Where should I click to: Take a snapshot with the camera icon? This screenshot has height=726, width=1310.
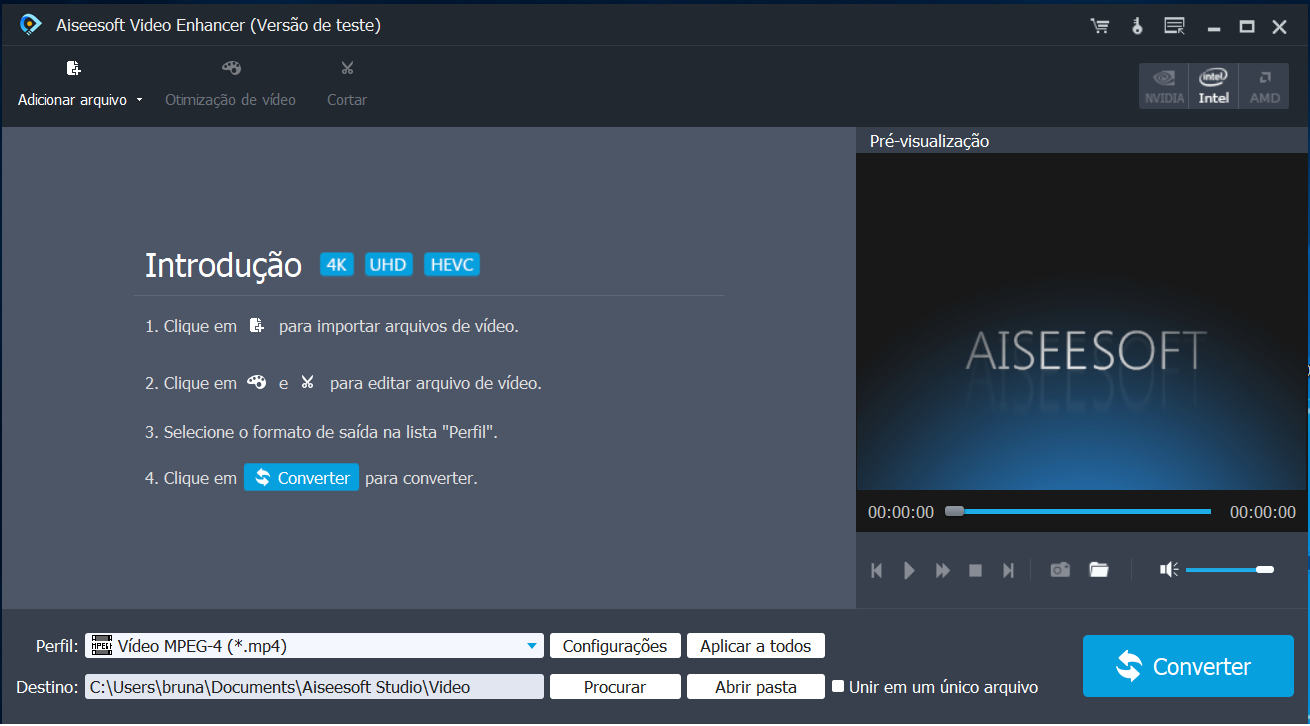(x=1060, y=570)
